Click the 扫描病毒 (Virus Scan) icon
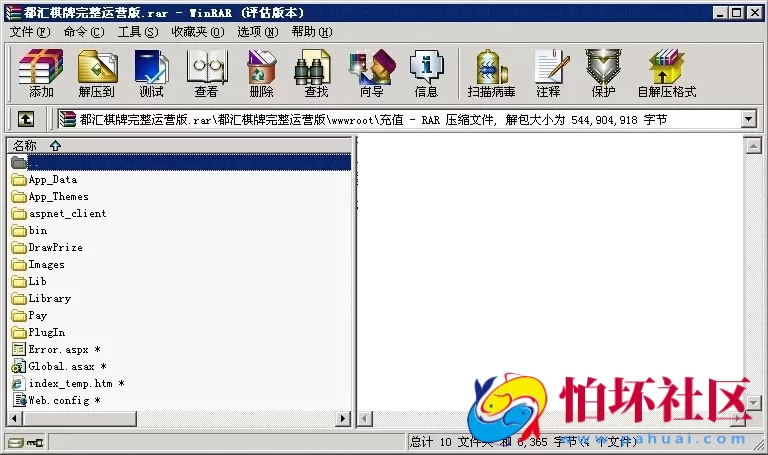The image size is (768, 455). point(491,73)
